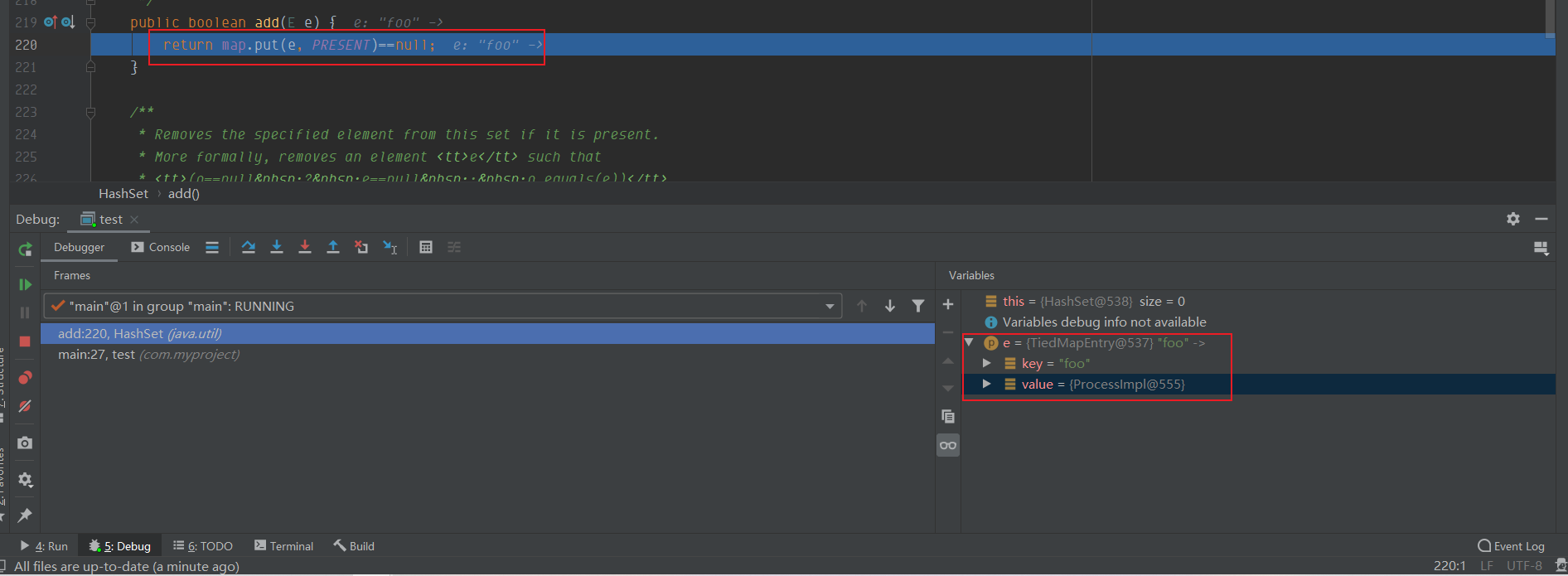Click HashSet in the breadcrumb
Image resolution: width=1568 pixels, height=576 pixels.
pyautogui.click(x=123, y=193)
